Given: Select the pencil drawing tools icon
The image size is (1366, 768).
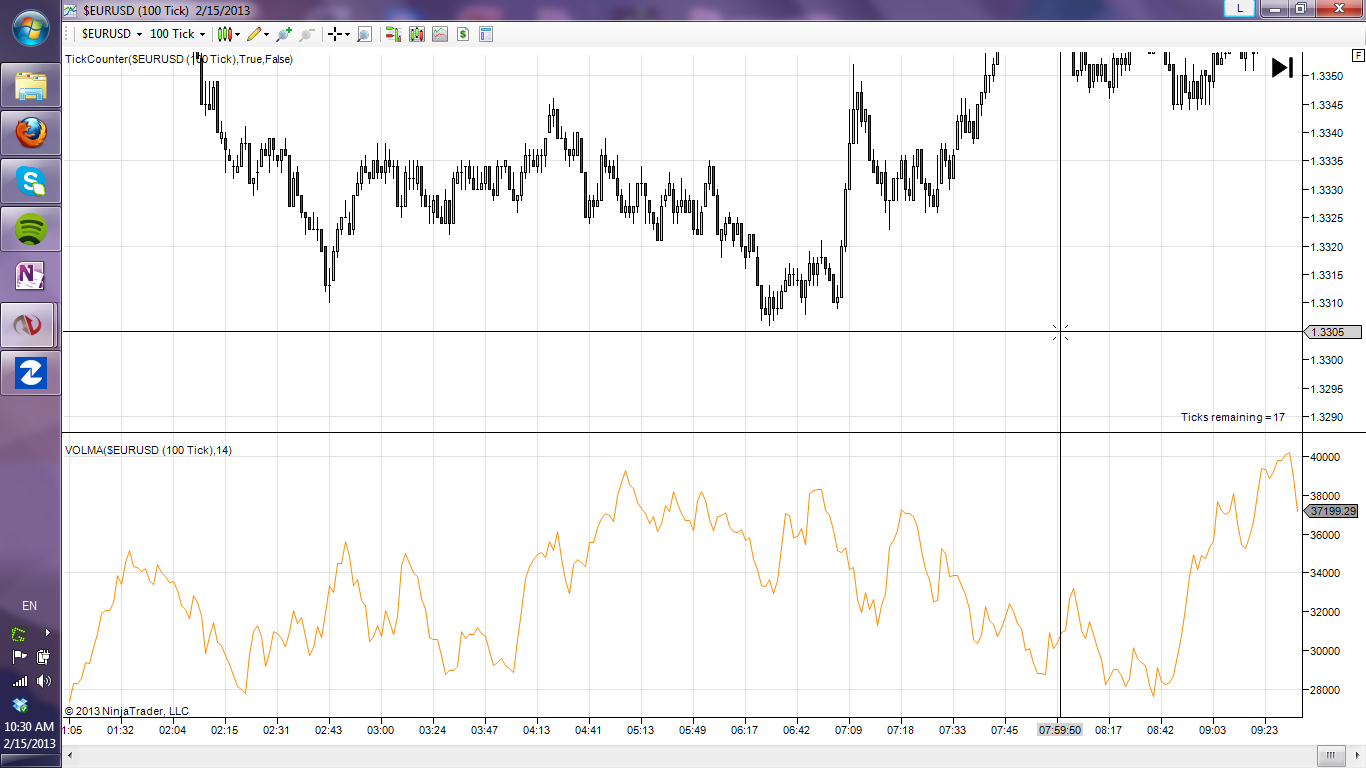Looking at the screenshot, I should point(254,34).
